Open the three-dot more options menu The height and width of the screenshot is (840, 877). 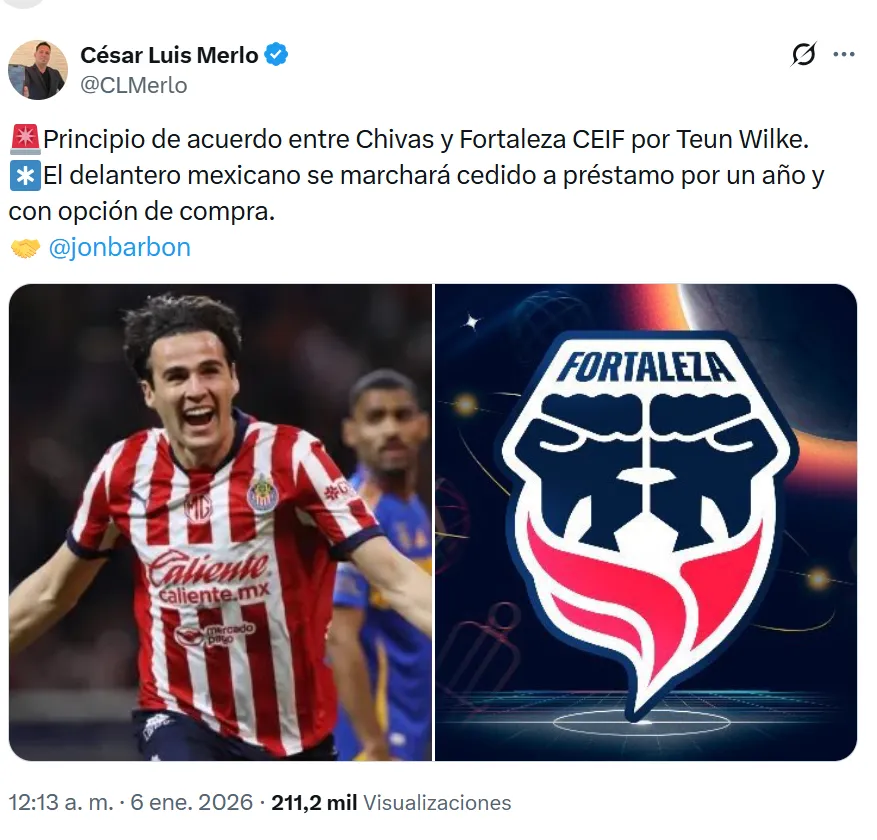click(x=843, y=54)
